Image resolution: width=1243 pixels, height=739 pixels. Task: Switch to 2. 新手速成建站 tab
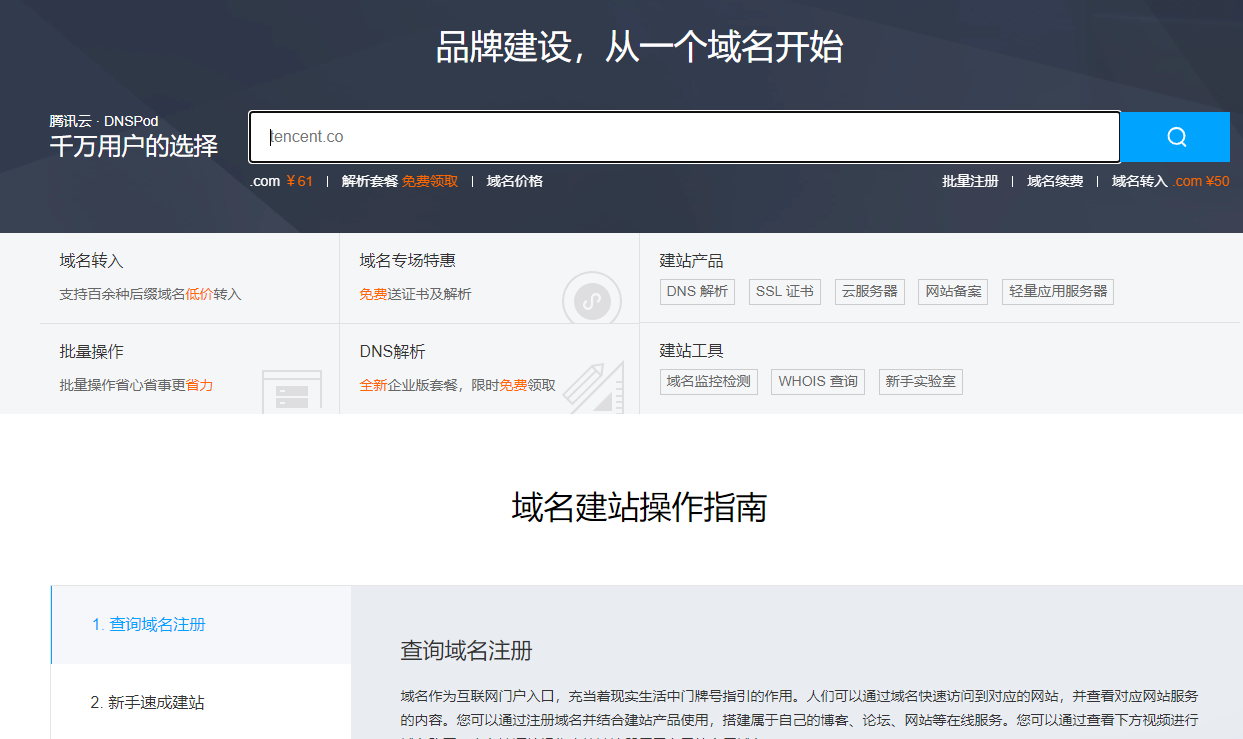201,702
